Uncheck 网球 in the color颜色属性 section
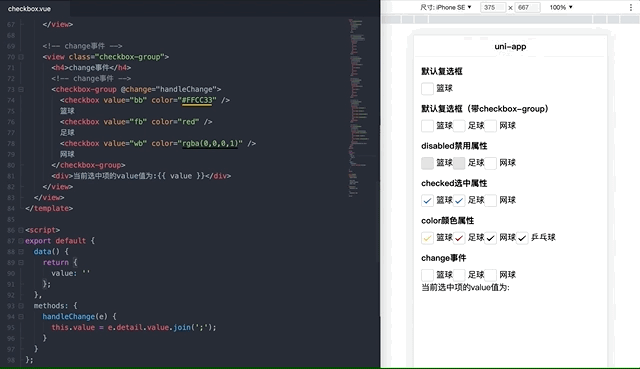This screenshot has width=640, height=369. (x=490, y=238)
